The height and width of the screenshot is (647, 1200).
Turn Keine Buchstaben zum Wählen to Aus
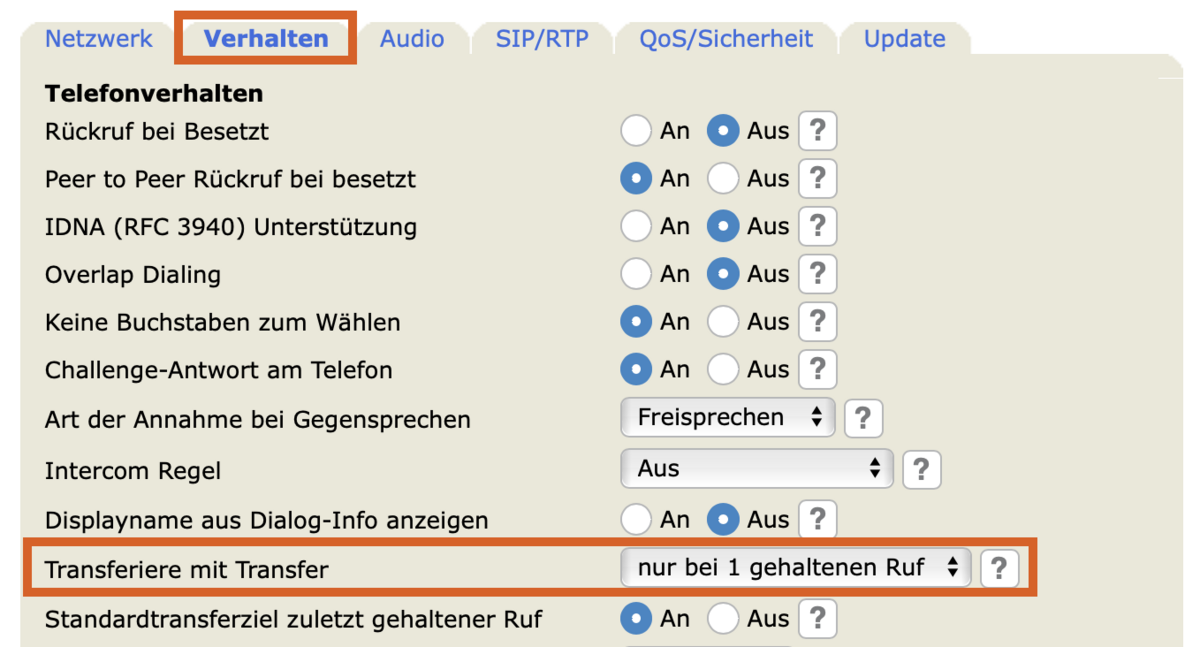[x=723, y=322]
